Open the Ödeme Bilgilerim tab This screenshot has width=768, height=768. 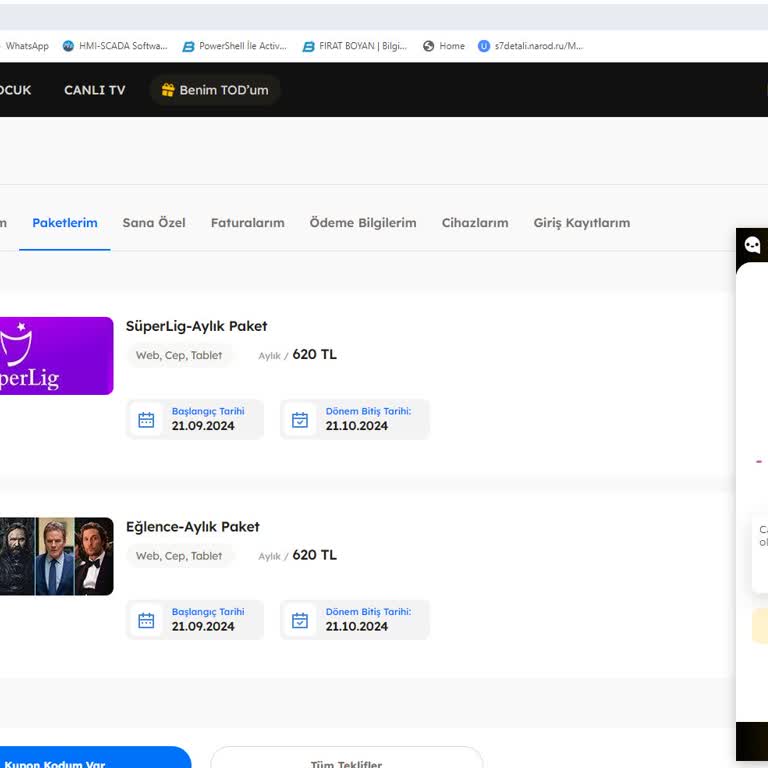(x=363, y=223)
